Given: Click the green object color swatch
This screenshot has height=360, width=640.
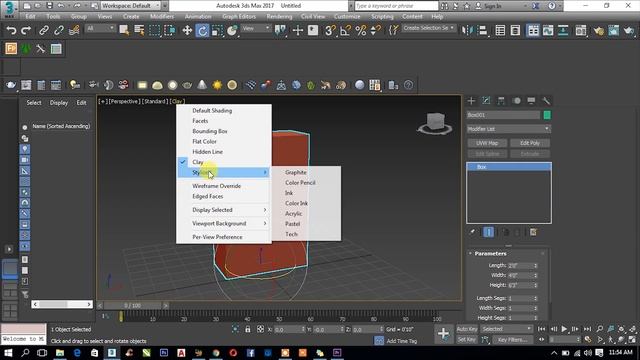Looking at the screenshot, I should (x=547, y=115).
